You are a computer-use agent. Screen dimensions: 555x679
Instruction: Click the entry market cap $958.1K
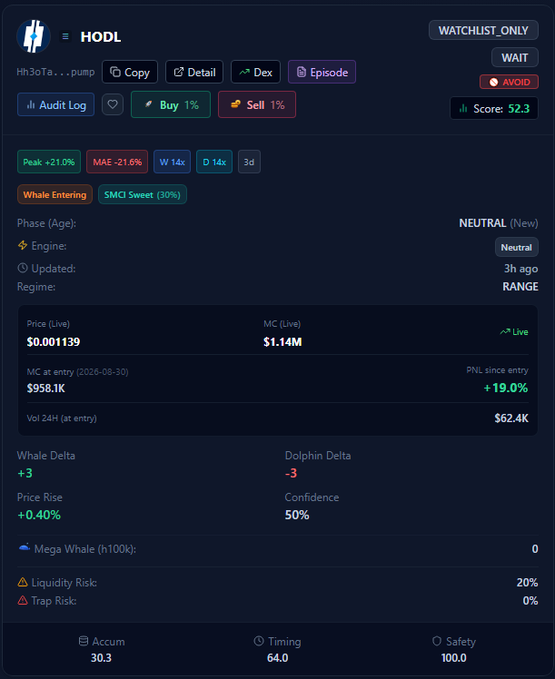pyautogui.click(x=46, y=388)
